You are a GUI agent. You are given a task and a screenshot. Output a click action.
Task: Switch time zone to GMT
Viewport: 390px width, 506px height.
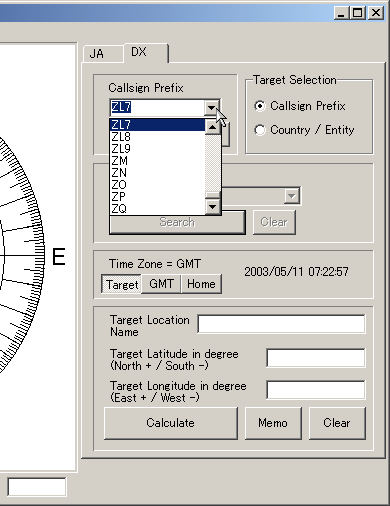pyautogui.click(x=161, y=284)
